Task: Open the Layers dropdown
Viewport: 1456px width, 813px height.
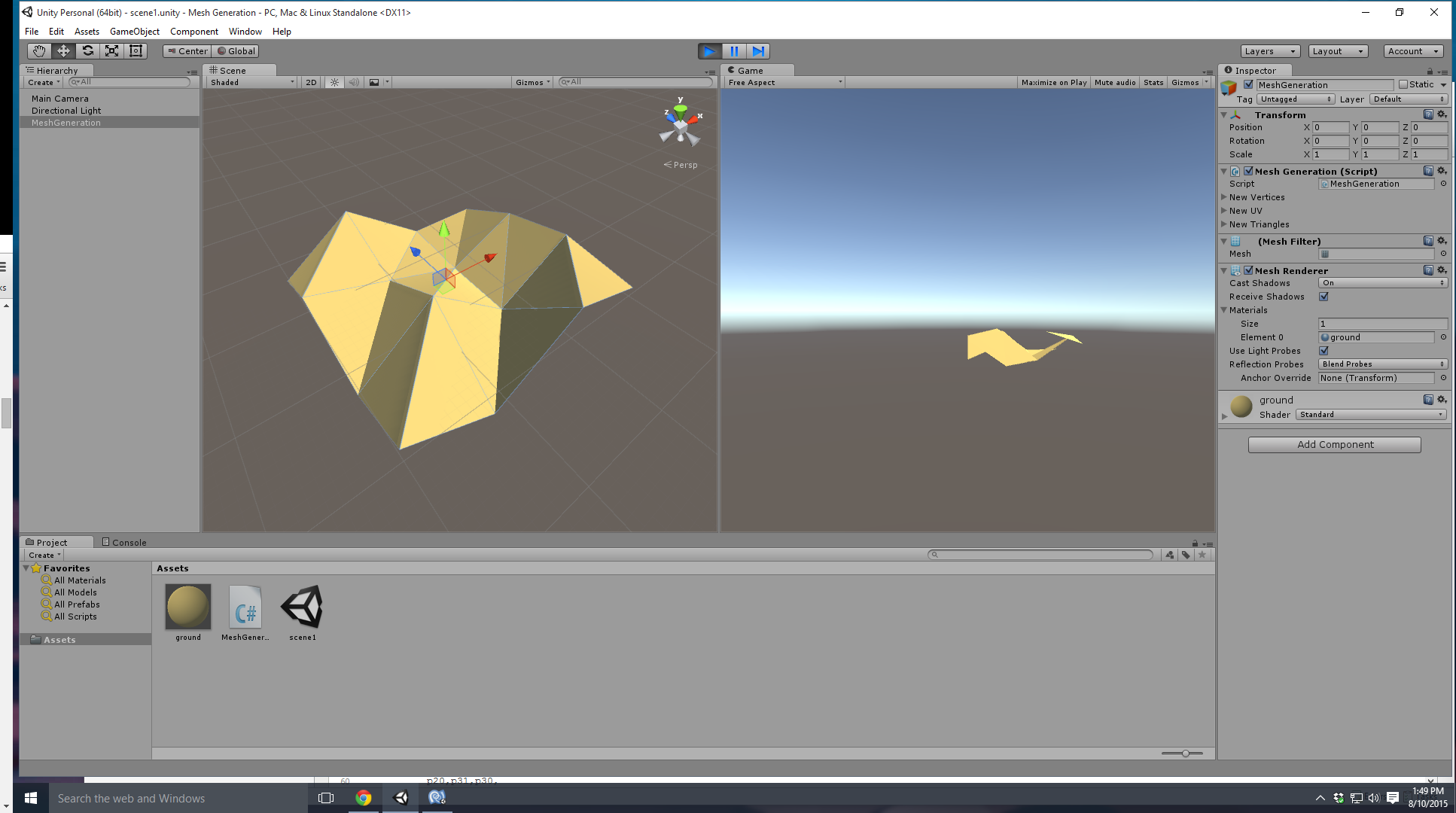Action: click(x=1270, y=51)
